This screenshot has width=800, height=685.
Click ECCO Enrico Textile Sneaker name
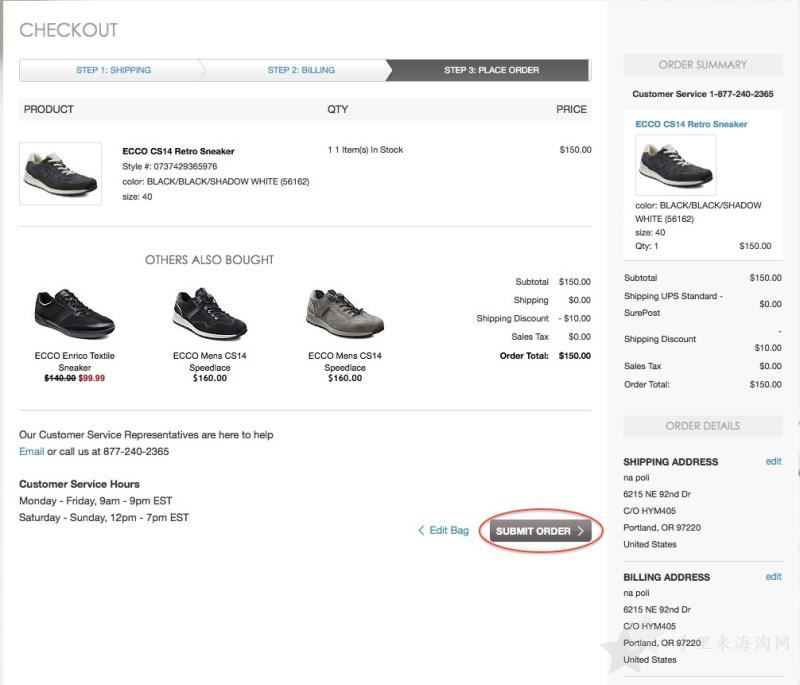coord(74,362)
